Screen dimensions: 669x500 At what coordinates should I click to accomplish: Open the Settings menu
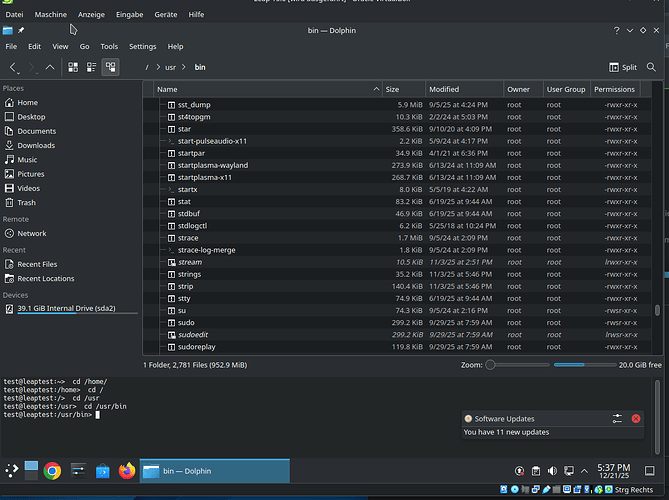(142, 46)
